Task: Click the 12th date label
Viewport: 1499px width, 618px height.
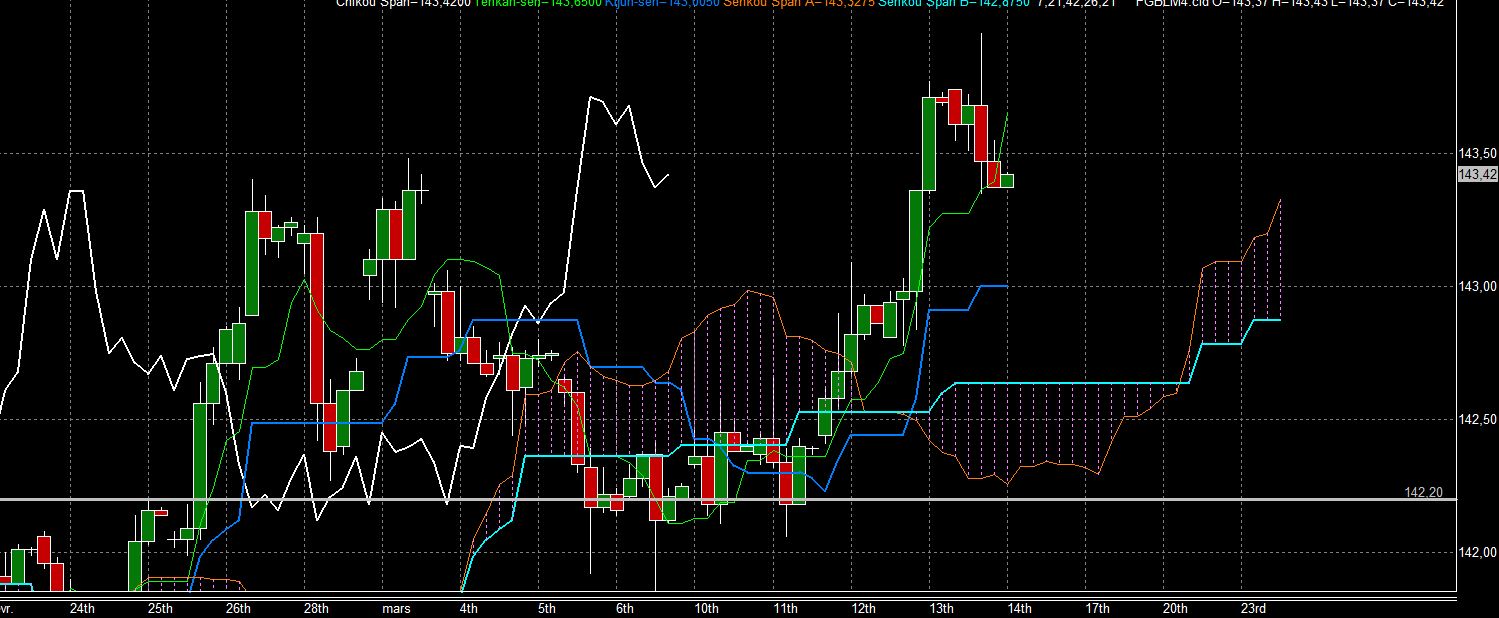Action: (863, 608)
